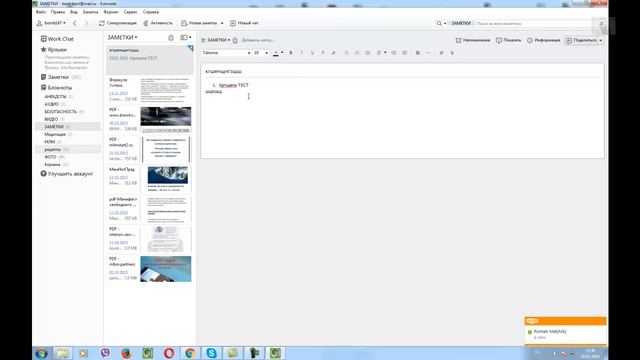Open the ЗАМЕТКИ note list header dropdown
Image resolution: width=640 pixels, height=360 pixels.
(x=122, y=37)
